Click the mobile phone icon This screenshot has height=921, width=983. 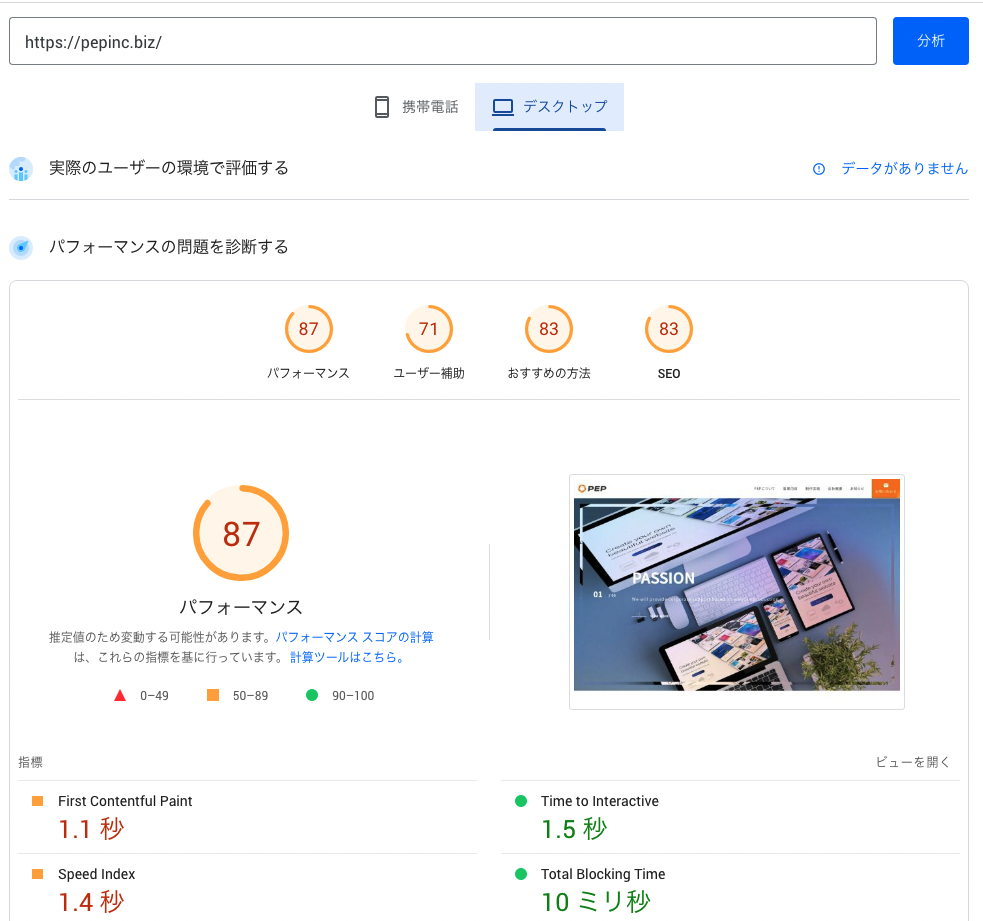click(382, 107)
